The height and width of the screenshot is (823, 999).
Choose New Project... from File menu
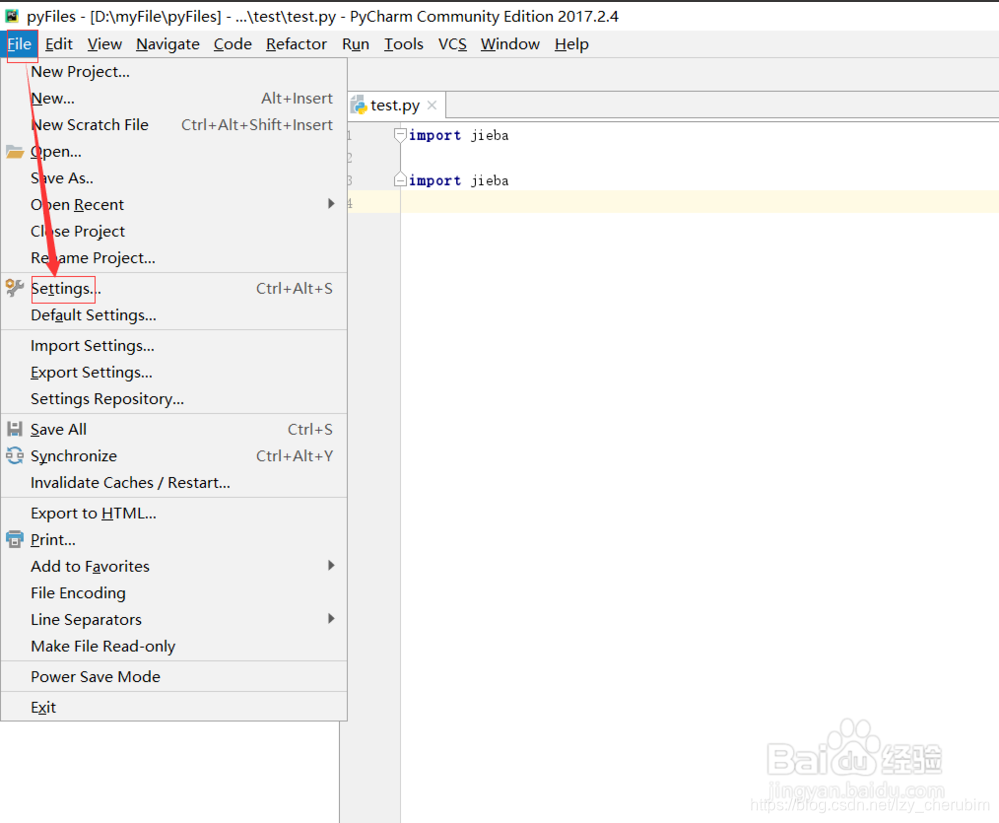coord(174,72)
